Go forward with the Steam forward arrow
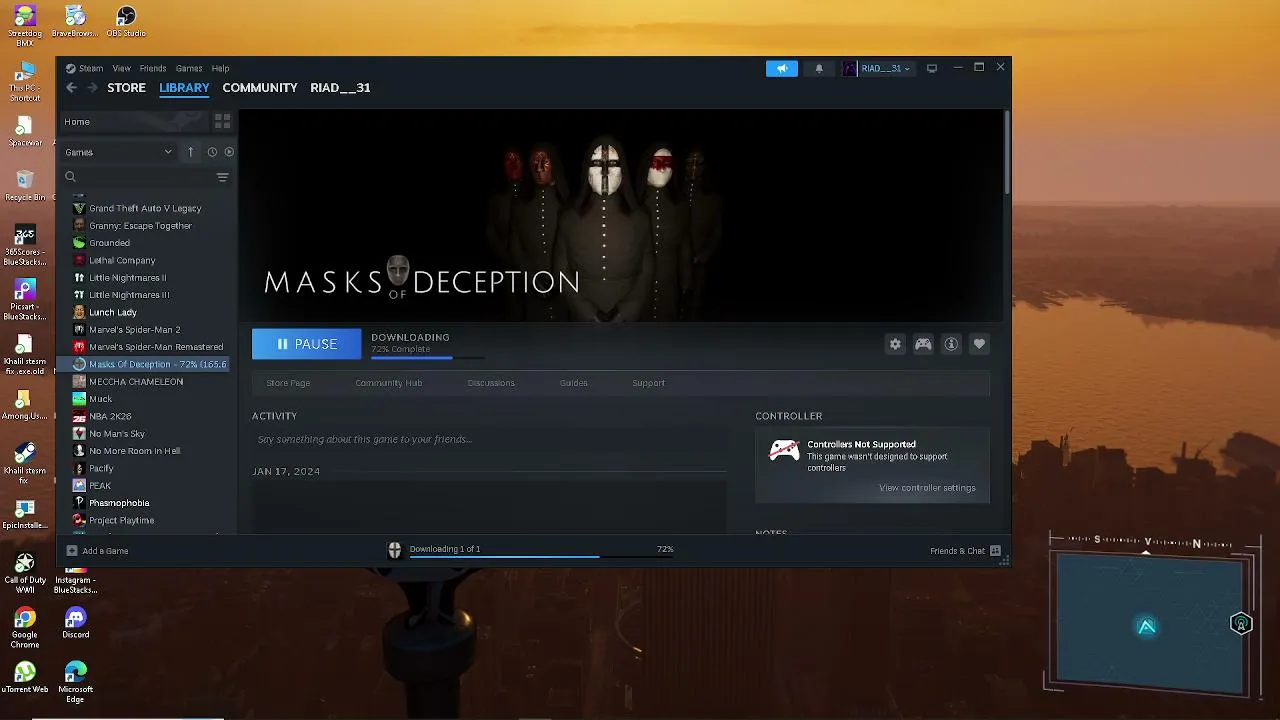This screenshot has height=720, width=1280. (x=92, y=88)
